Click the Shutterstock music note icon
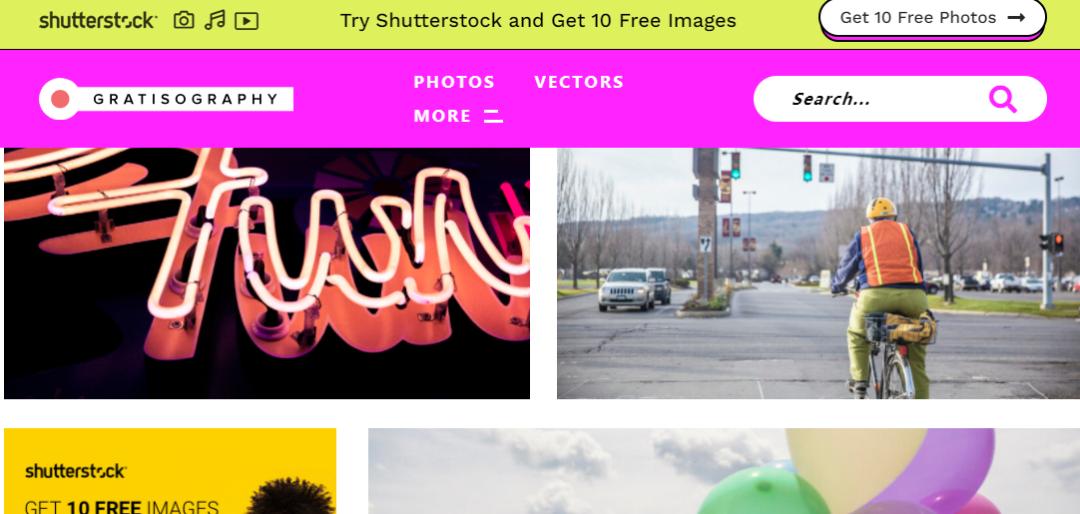 [215, 20]
